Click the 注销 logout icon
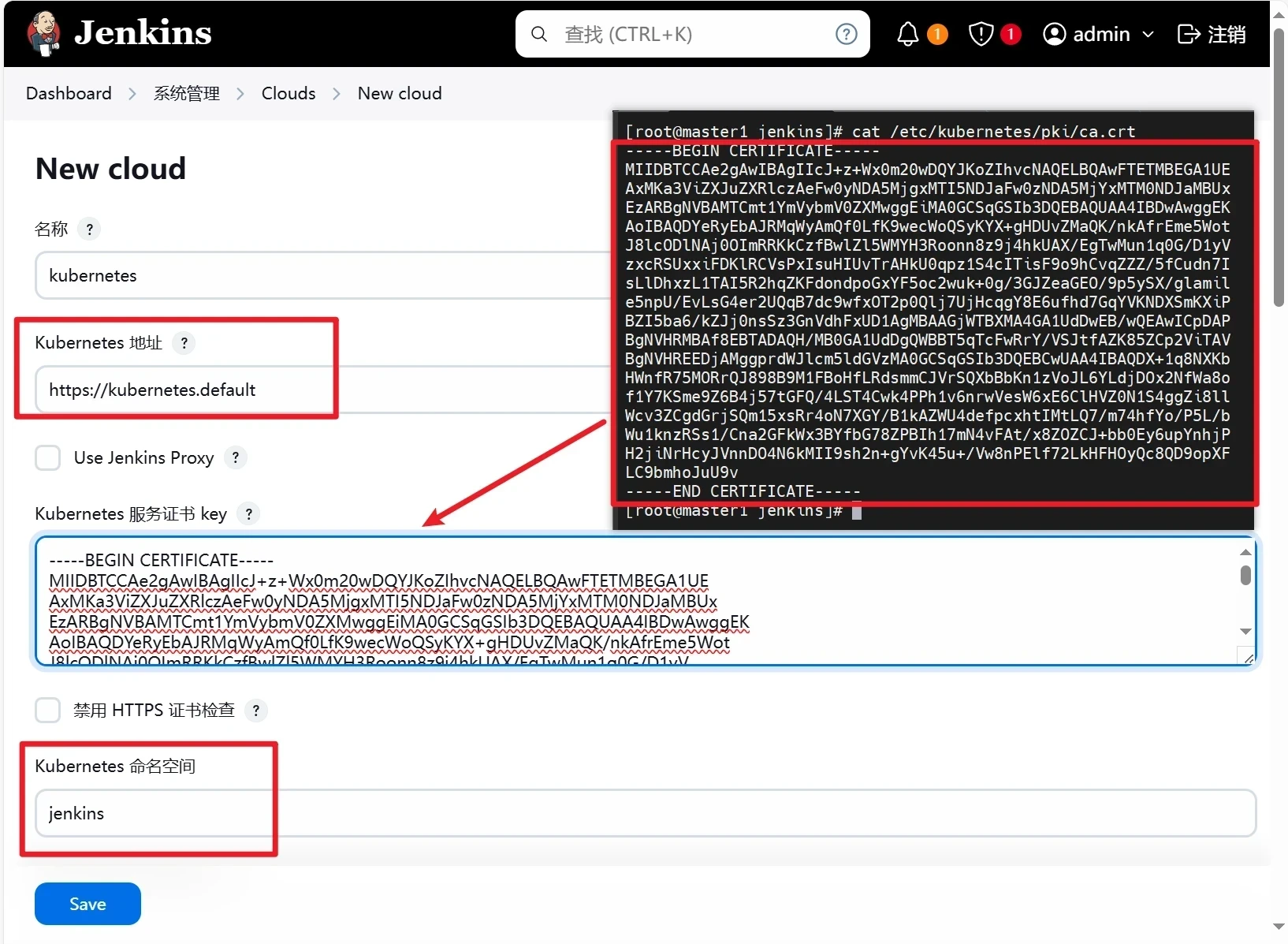The height and width of the screenshot is (944, 1288). point(1188,34)
